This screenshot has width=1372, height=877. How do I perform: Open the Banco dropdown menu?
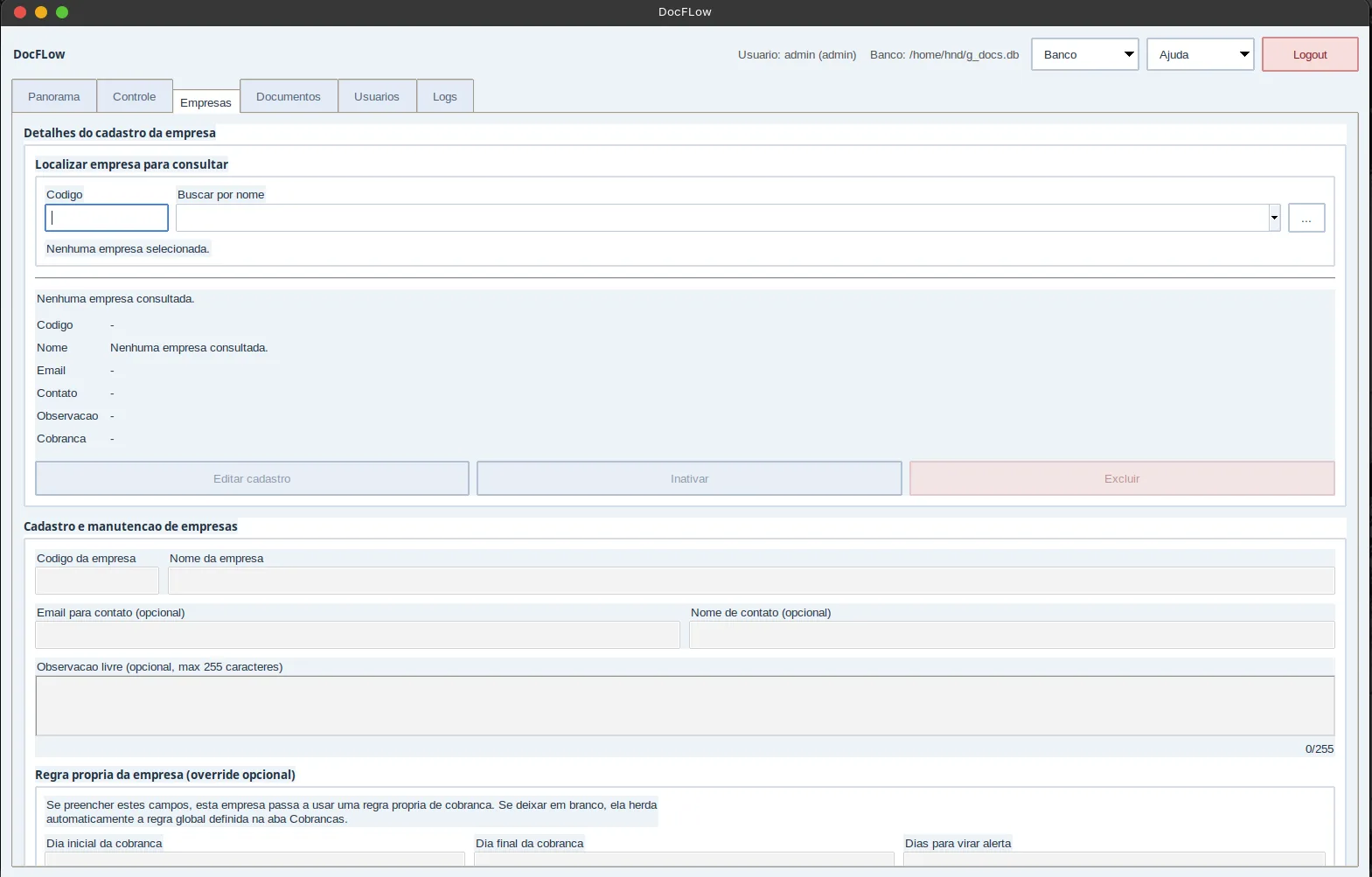point(1084,54)
